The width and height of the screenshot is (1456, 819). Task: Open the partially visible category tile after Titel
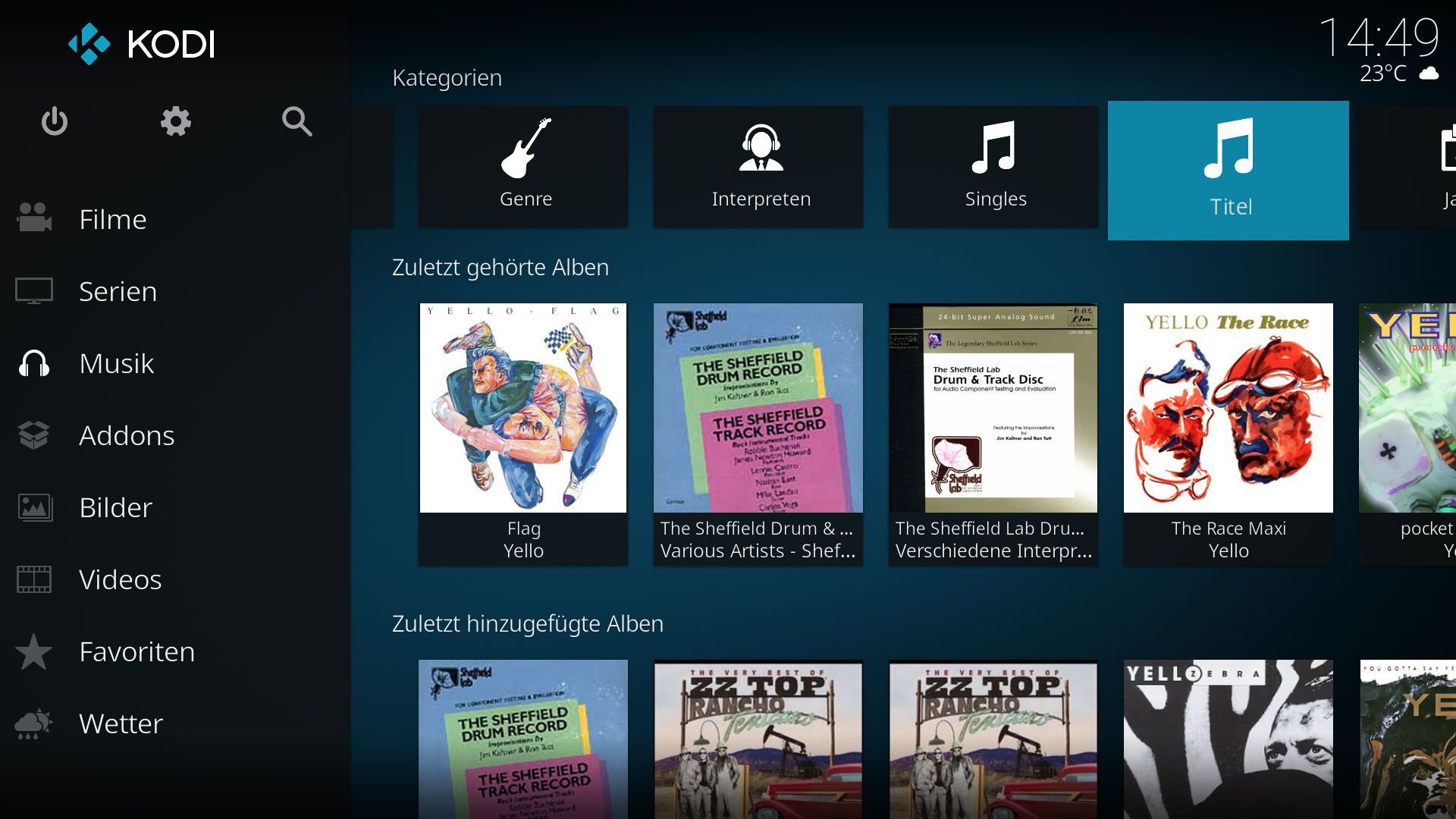click(1407, 167)
